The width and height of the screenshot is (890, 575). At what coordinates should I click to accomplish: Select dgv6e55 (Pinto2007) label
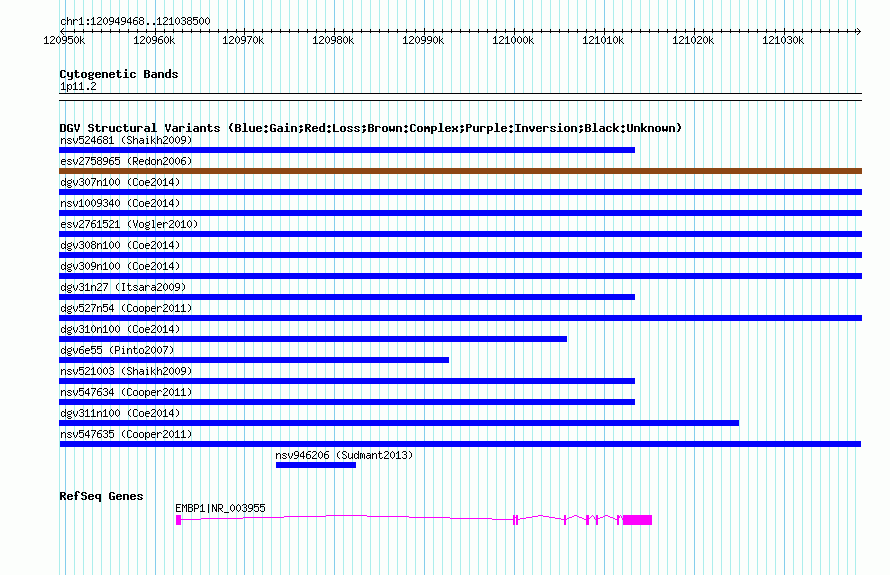point(117,350)
